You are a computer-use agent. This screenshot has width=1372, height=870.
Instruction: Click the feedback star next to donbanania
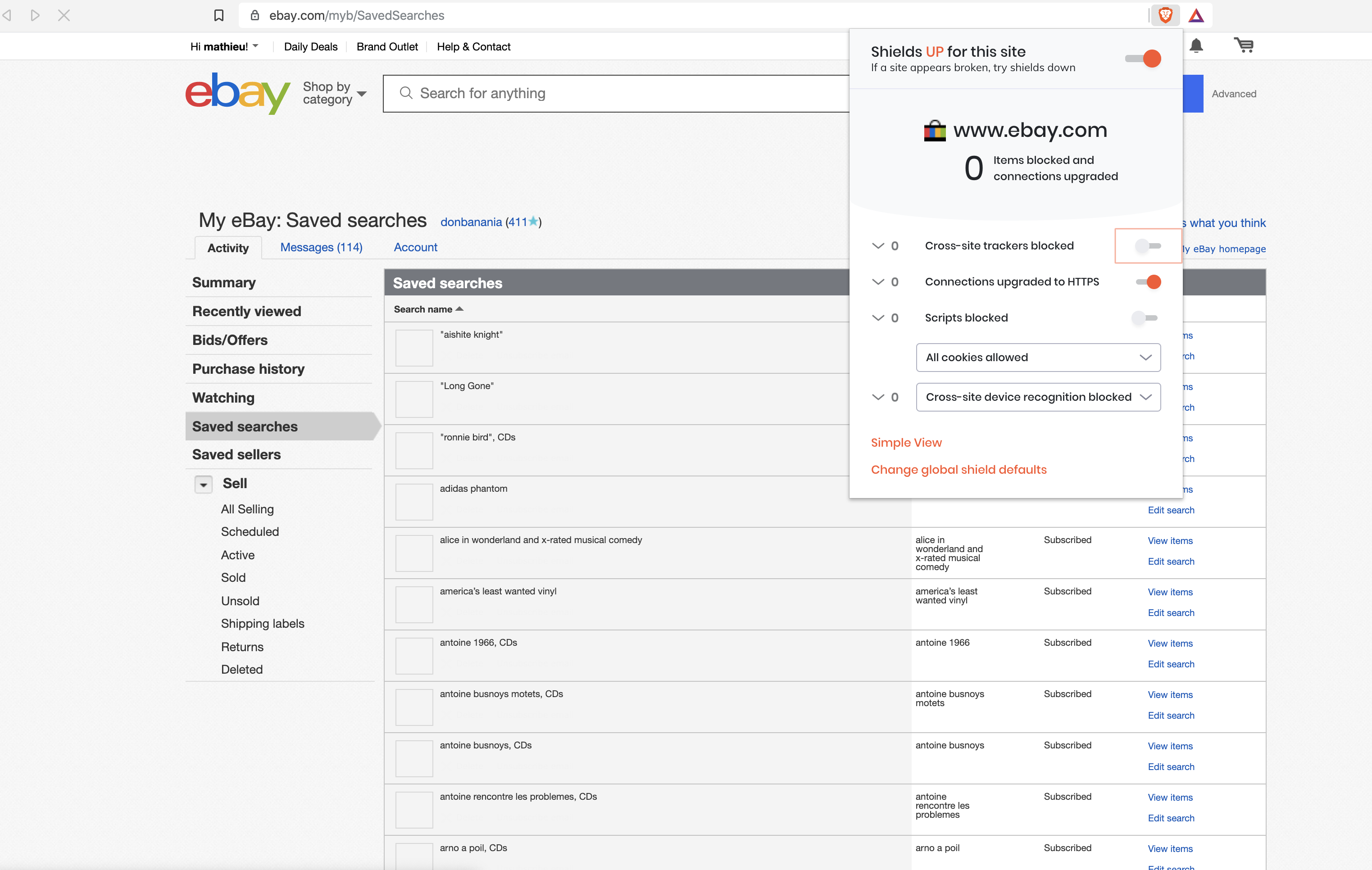tap(533, 222)
